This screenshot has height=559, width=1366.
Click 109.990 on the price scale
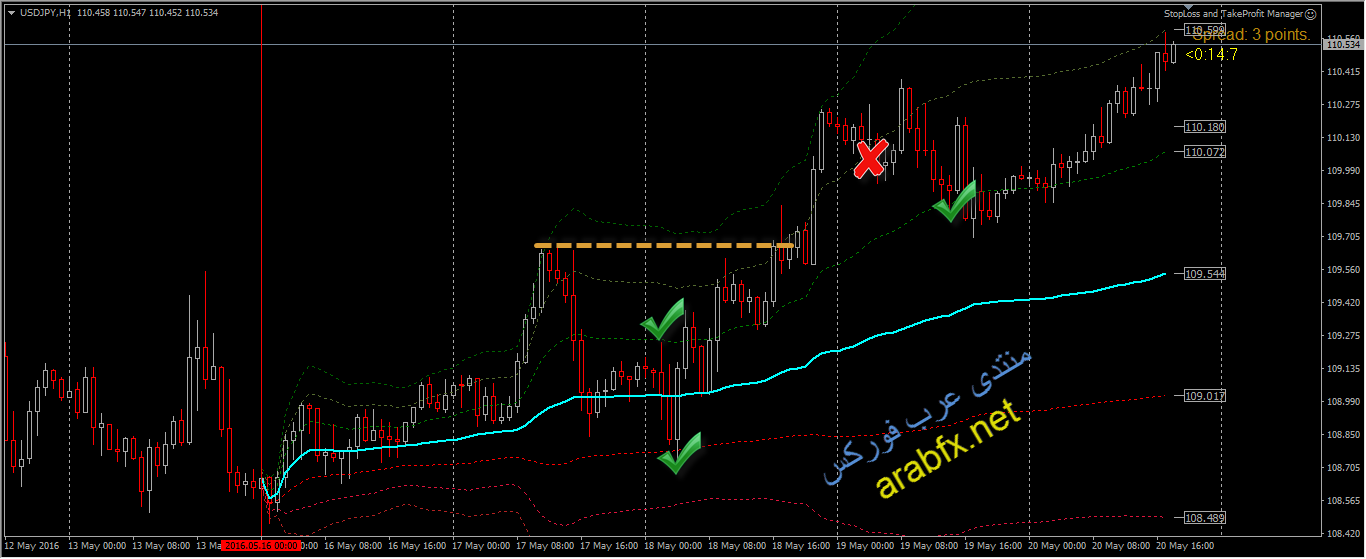[1342, 171]
